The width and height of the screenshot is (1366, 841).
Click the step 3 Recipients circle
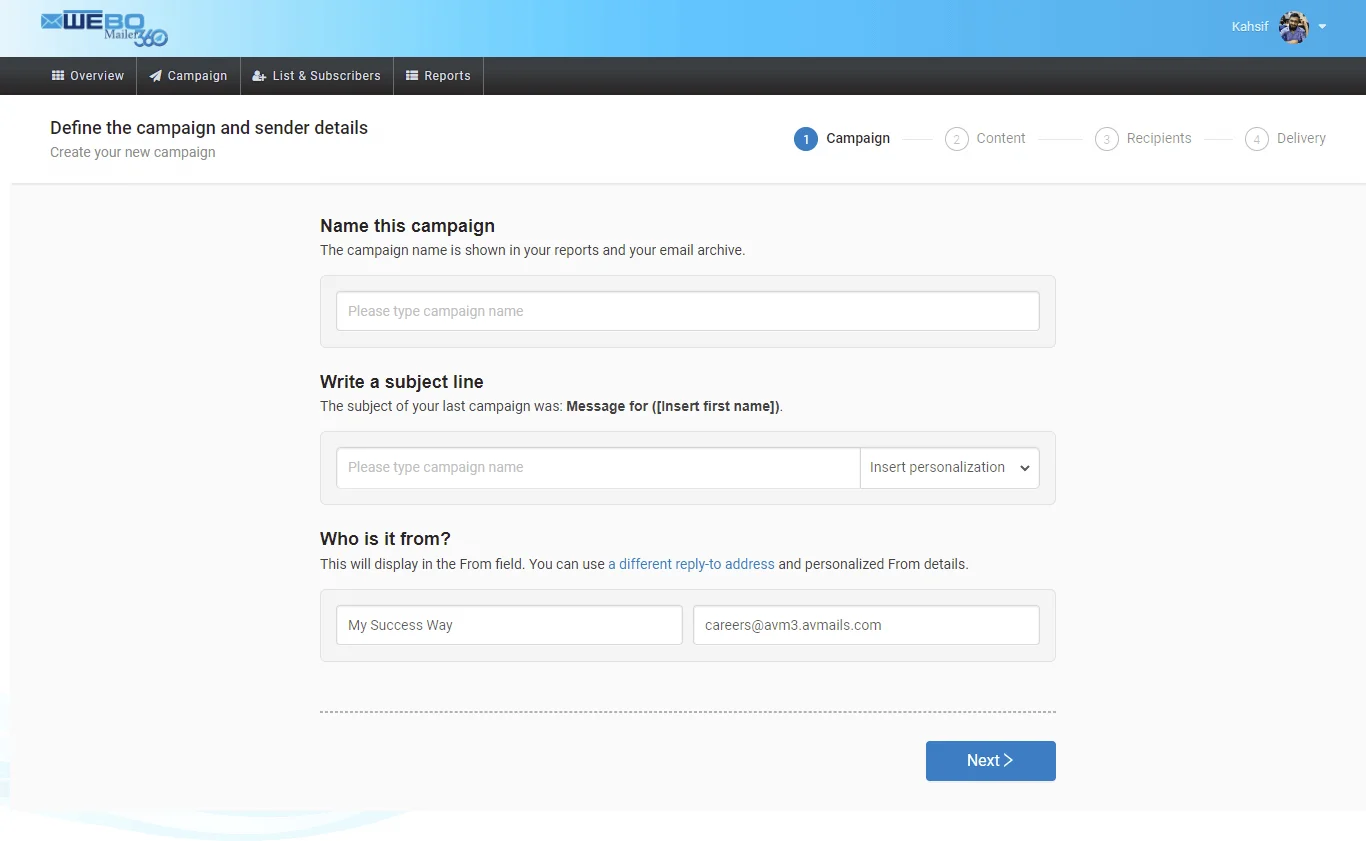[1106, 139]
